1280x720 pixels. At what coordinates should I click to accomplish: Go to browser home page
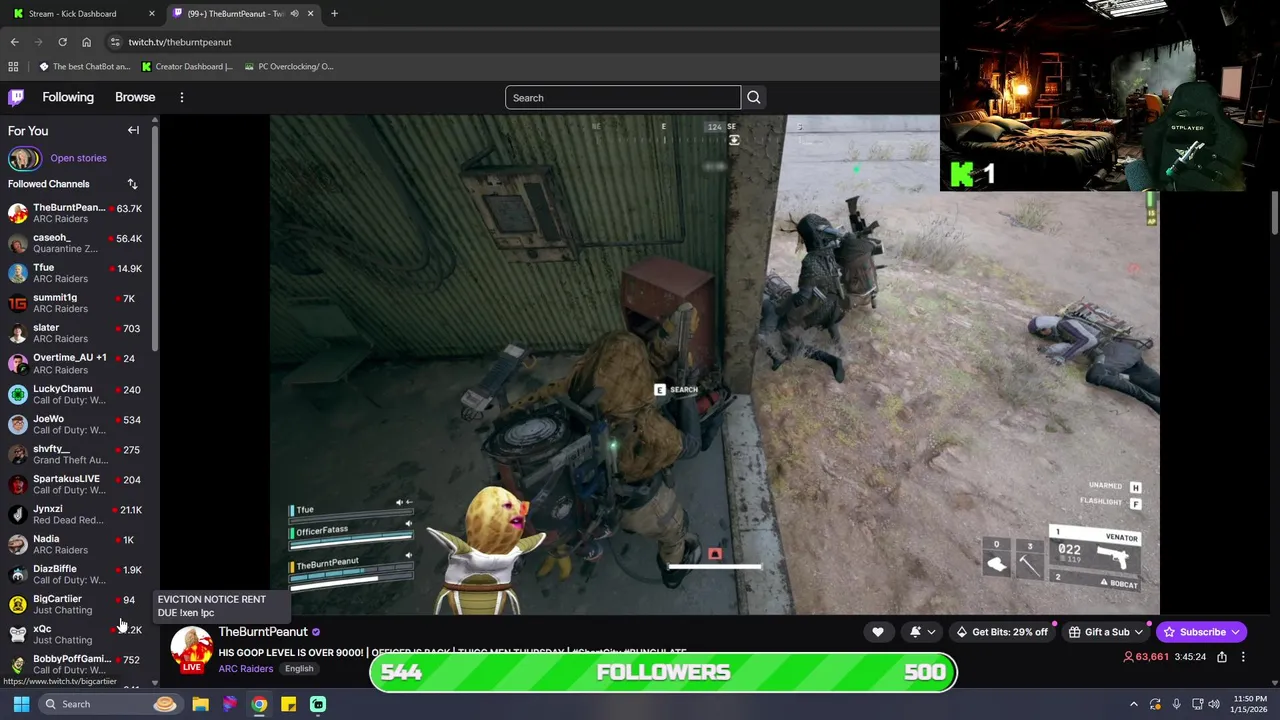point(86,42)
